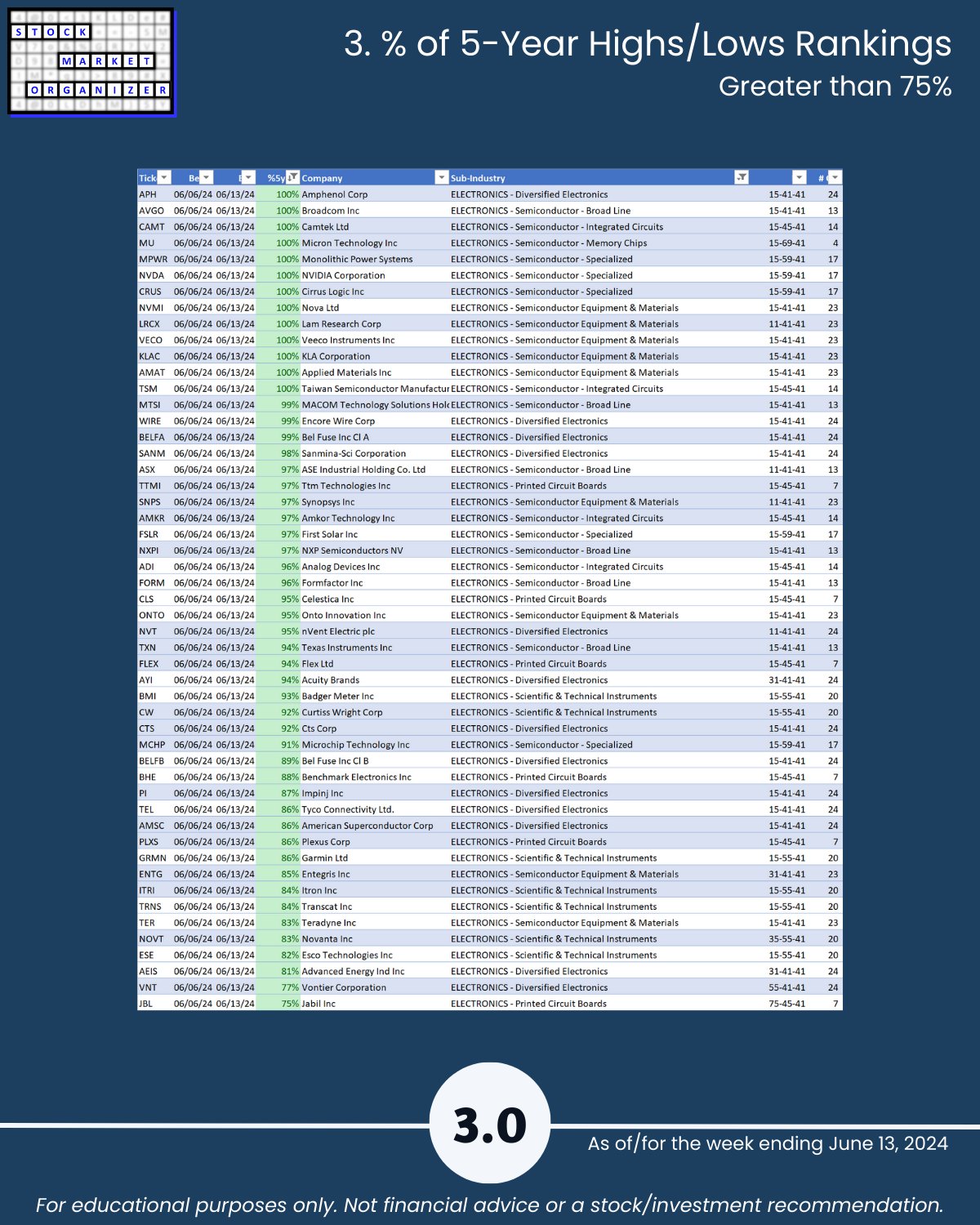Select the First Solar Inc cell
980x1225 pixels.
pos(329,534)
